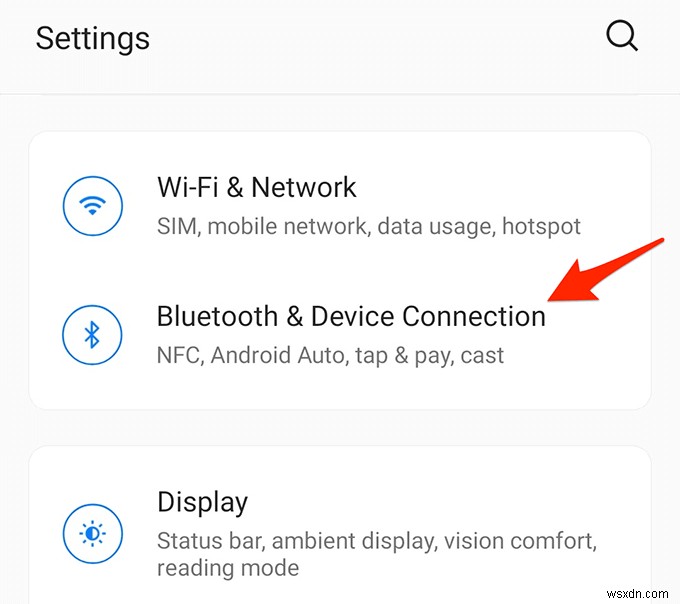The image size is (680, 604).
Task: Tap 'reading mode' text under Display
Action: coord(228,569)
